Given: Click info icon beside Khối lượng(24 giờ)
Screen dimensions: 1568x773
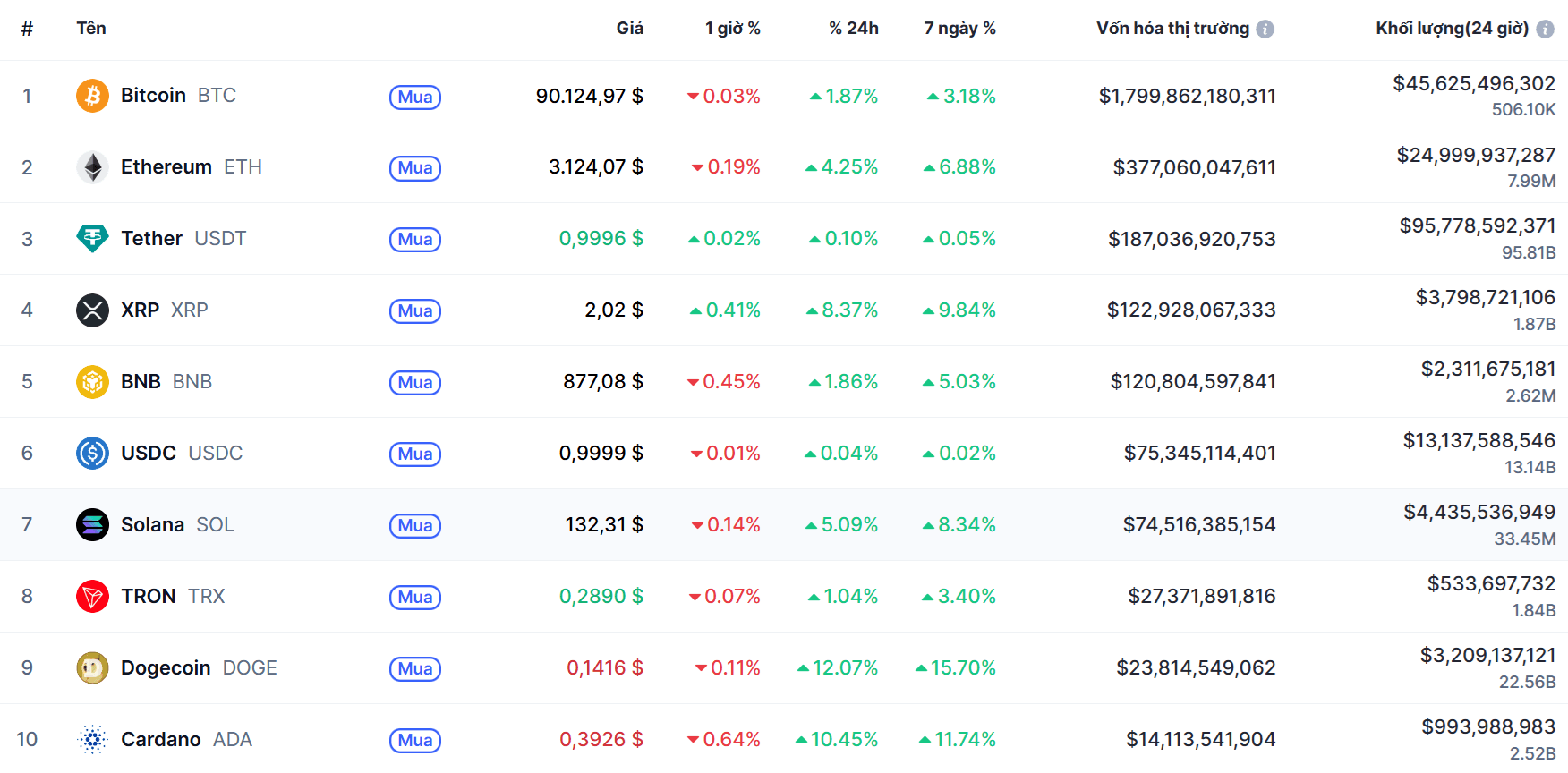Looking at the screenshot, I should (1545, 30).
